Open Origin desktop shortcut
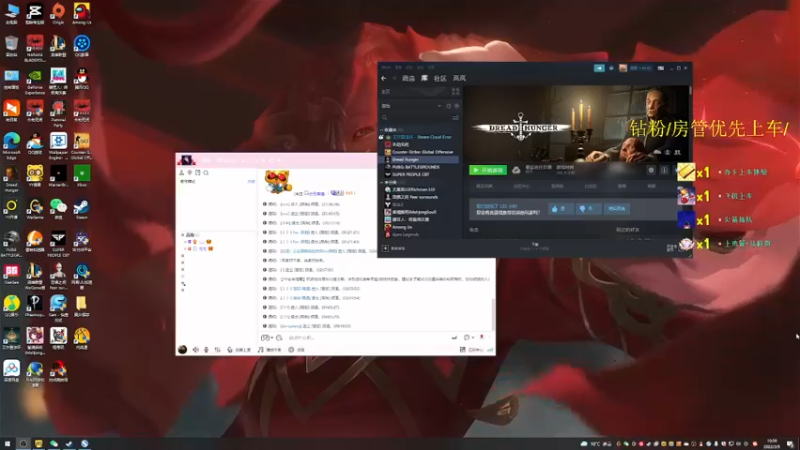 click(58, 13)
